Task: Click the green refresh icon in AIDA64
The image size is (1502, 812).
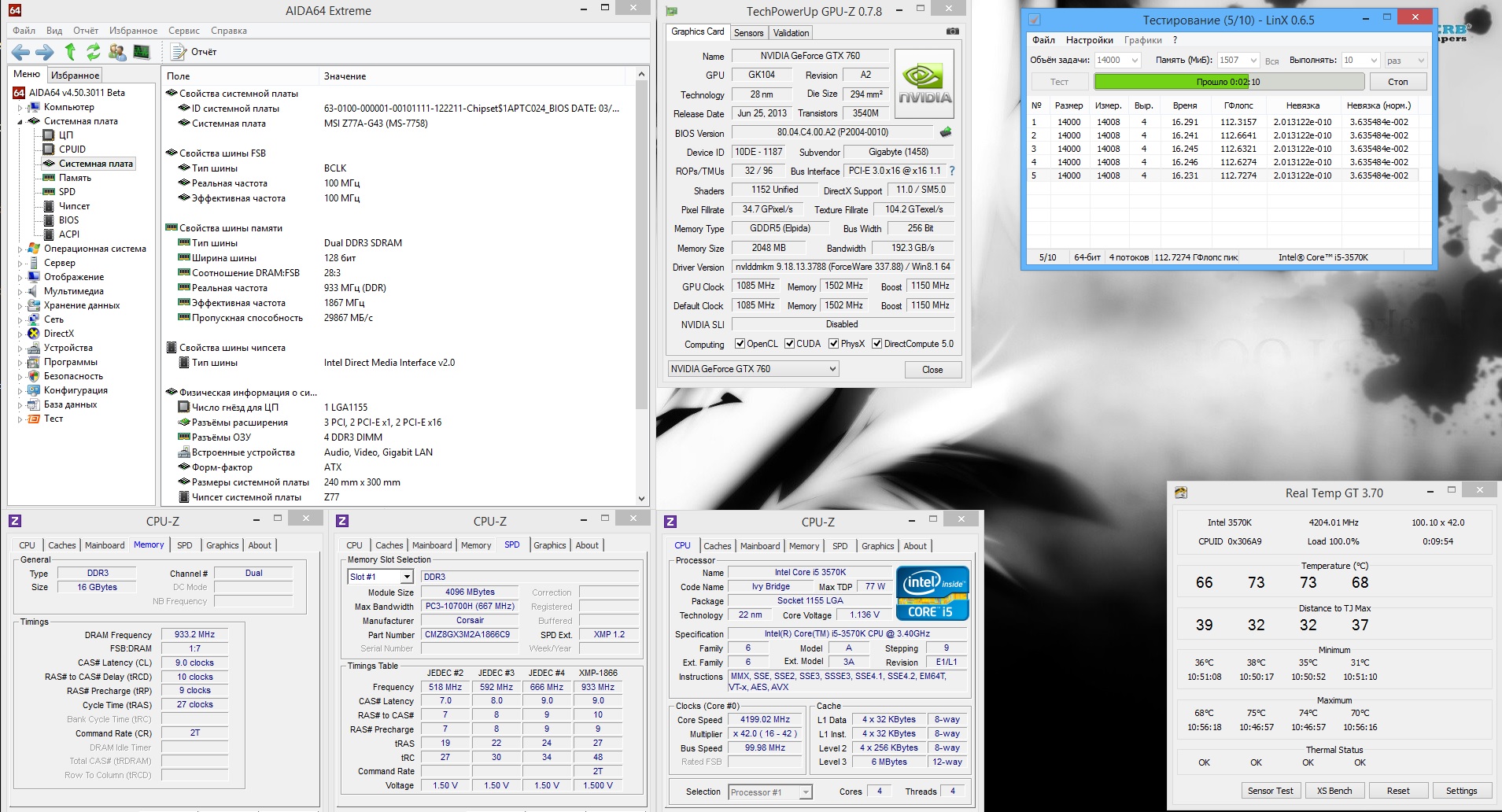Action: (94, 52)
